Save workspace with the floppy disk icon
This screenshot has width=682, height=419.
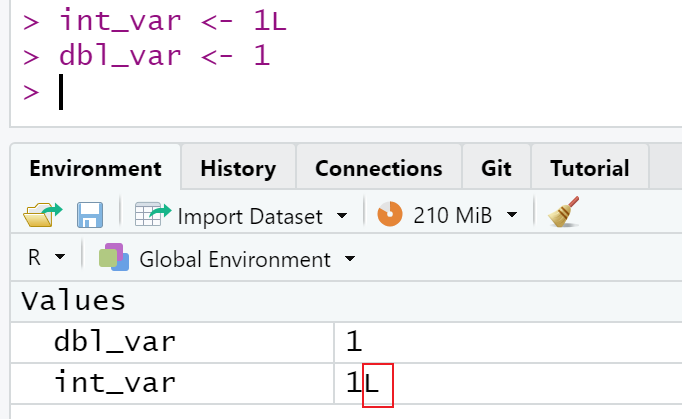point(90,215)
